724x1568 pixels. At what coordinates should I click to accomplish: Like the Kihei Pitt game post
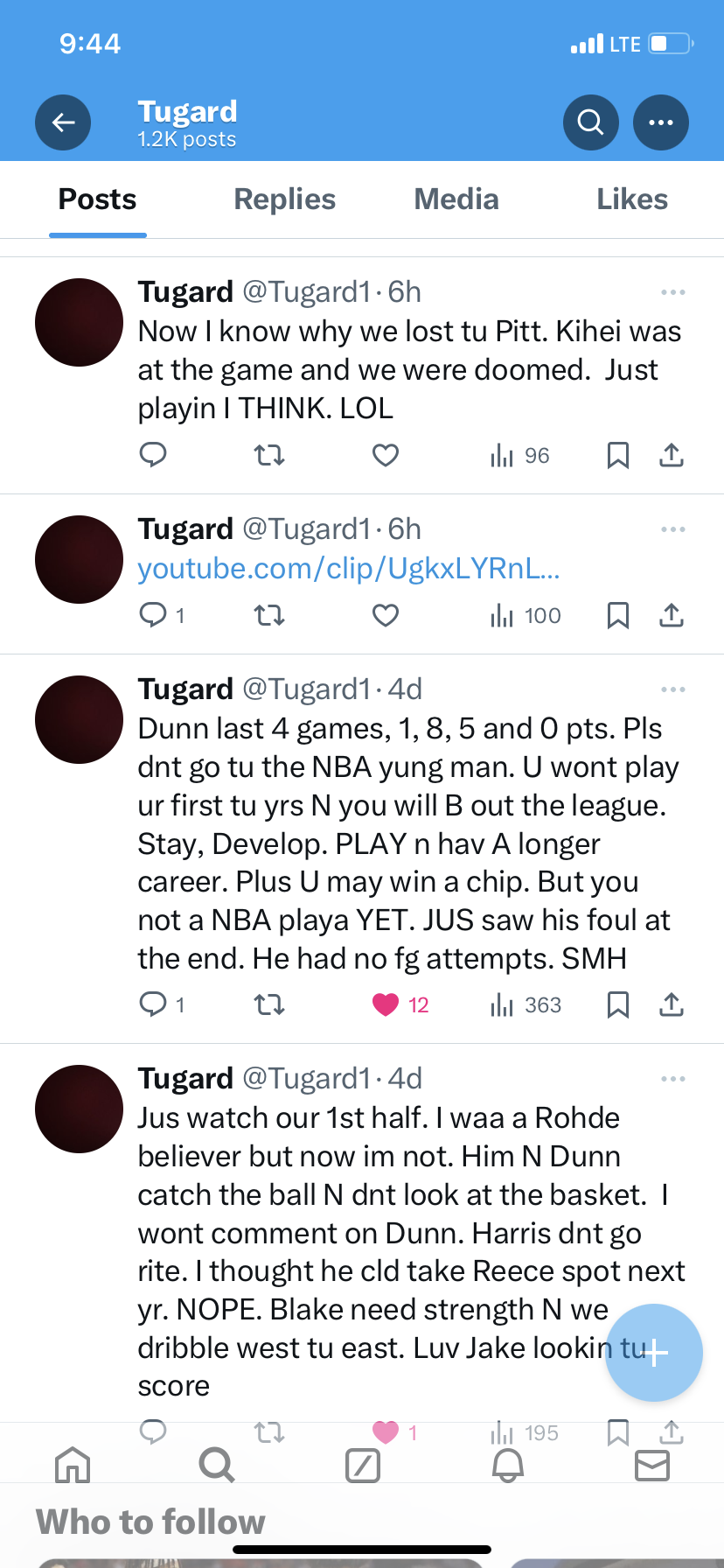tap(386, 455)
